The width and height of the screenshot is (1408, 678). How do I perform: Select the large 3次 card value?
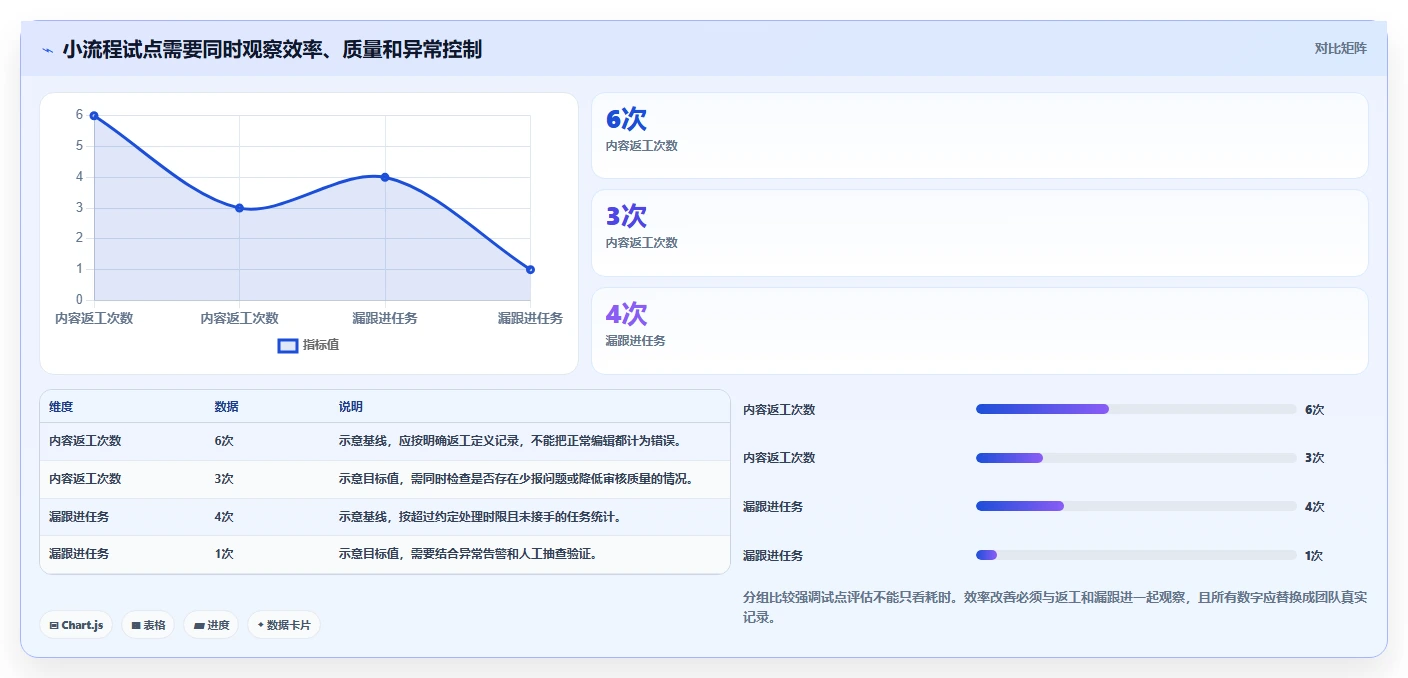(626, 216)
